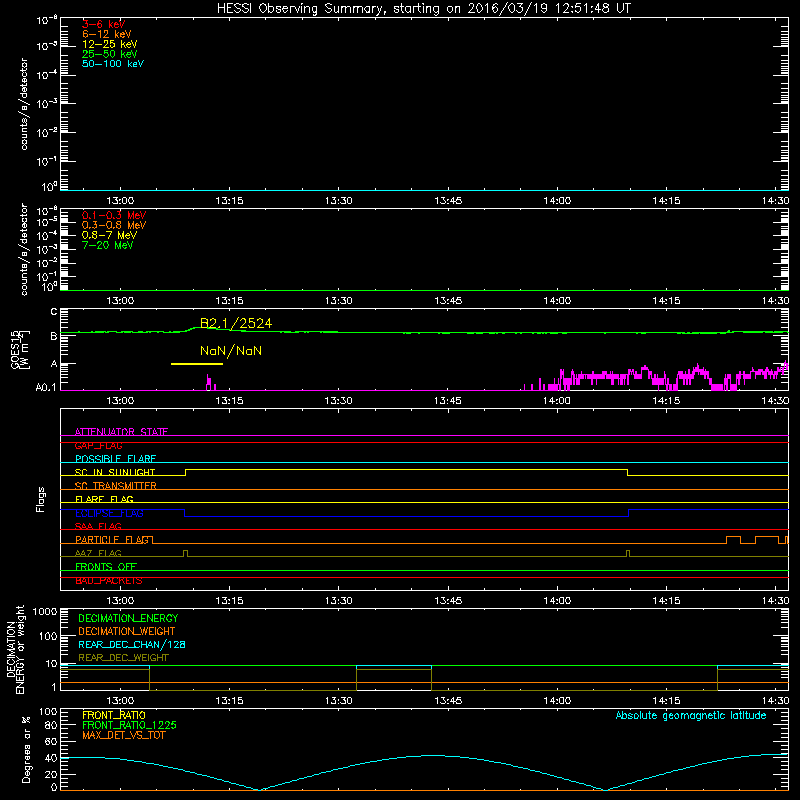Select the REAR_DEC_CHAN/128 legend label
The height and width of the screenshot is (800, 800).
point(132,644)
